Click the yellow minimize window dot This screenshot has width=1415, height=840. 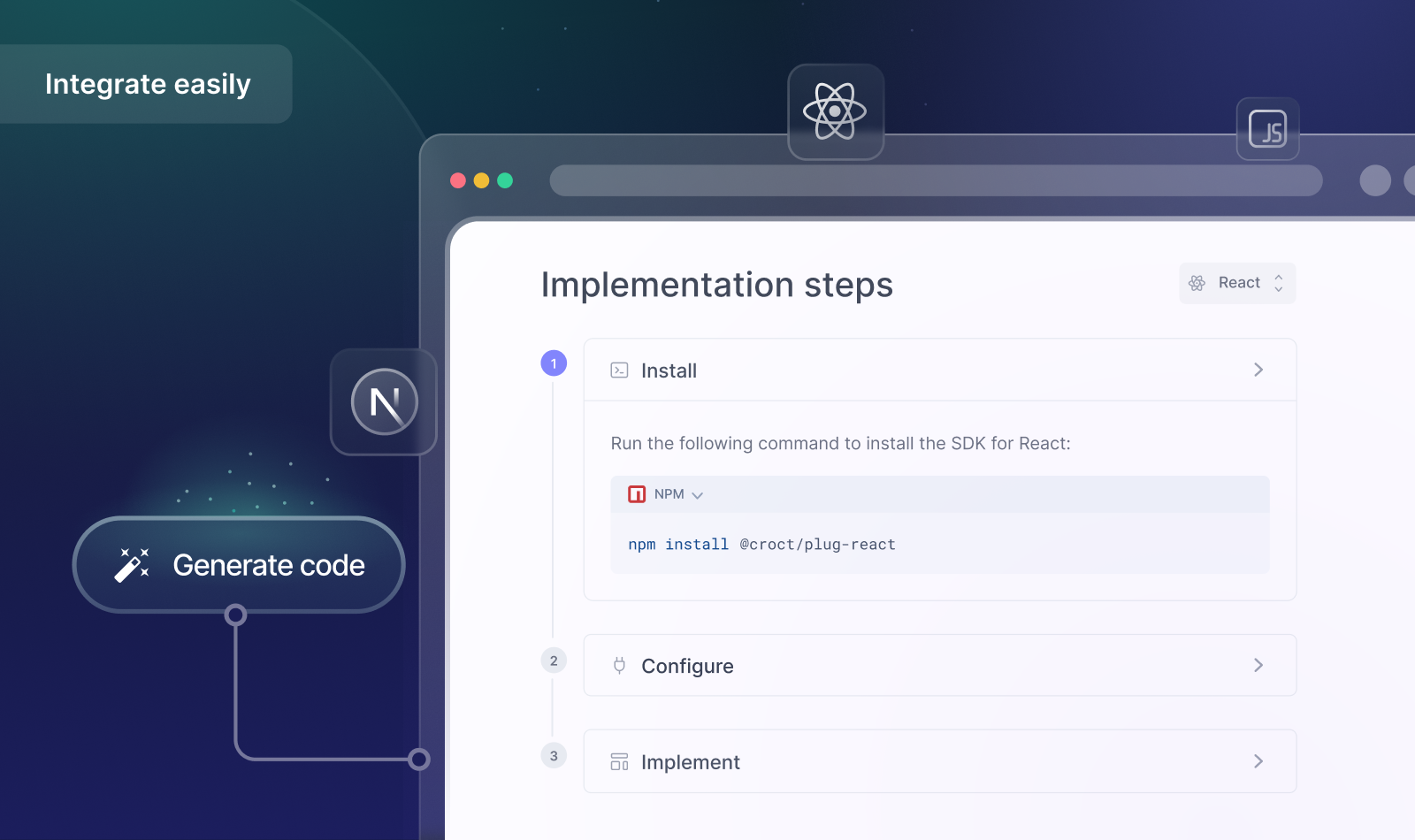point(481,180)
